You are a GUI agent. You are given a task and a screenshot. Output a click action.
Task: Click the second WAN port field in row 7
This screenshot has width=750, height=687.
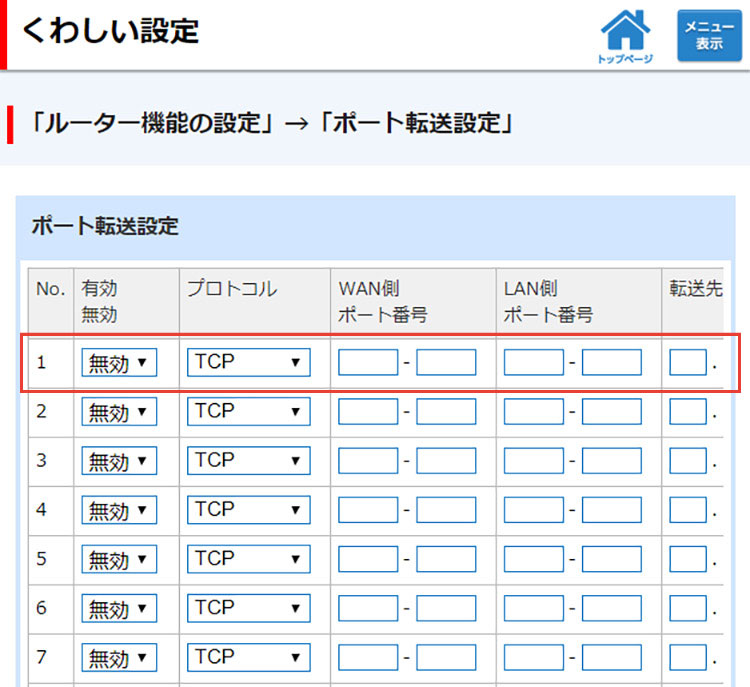pyautogui.click(x=446, y=657)
